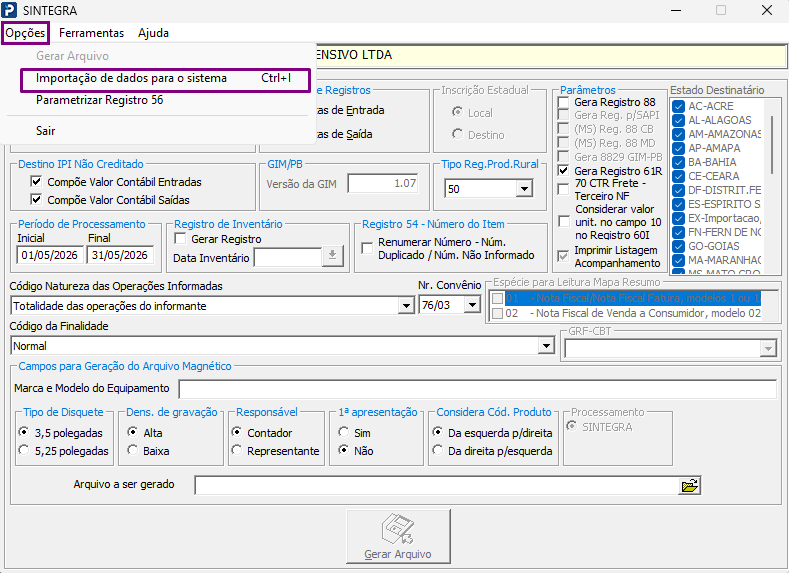Viewport: 789px width, 573px height.
Task: Uncheck AL-ALAGOAS state checkbox
Action: tap(678, 120)
